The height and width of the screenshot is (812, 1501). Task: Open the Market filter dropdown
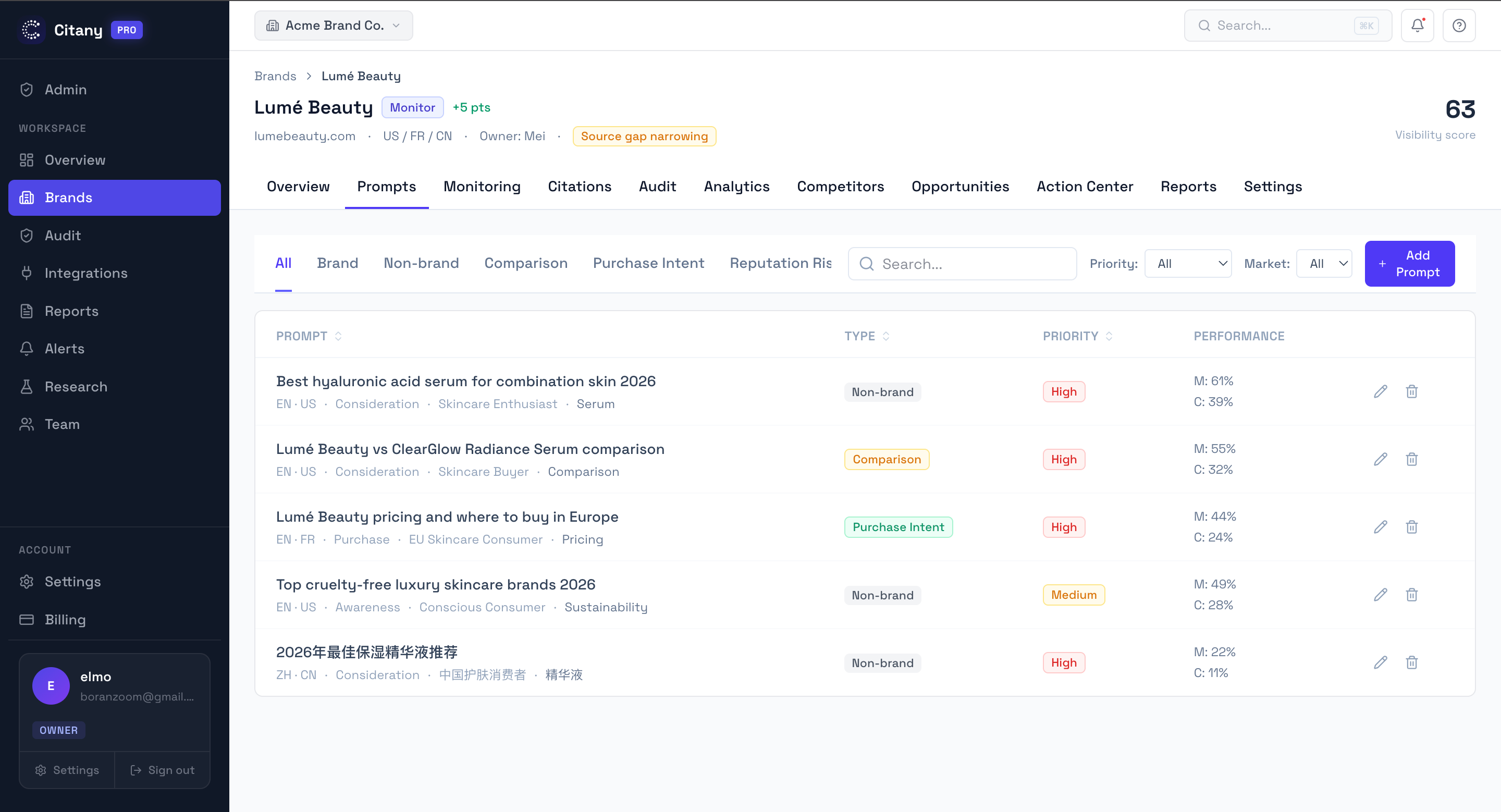1324,264
